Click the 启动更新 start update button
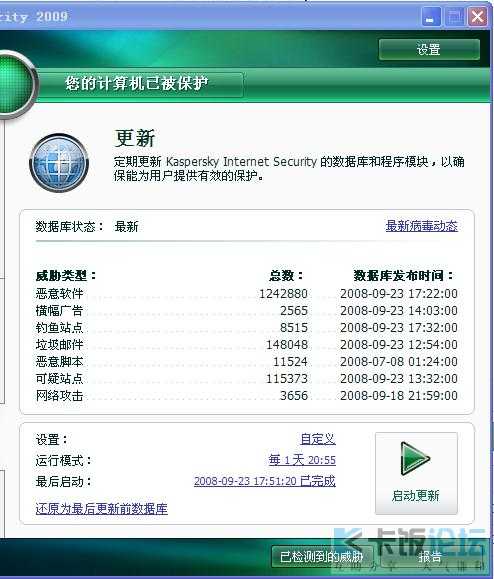This screenshot has width=494, height=579. [x=416, y=473]
